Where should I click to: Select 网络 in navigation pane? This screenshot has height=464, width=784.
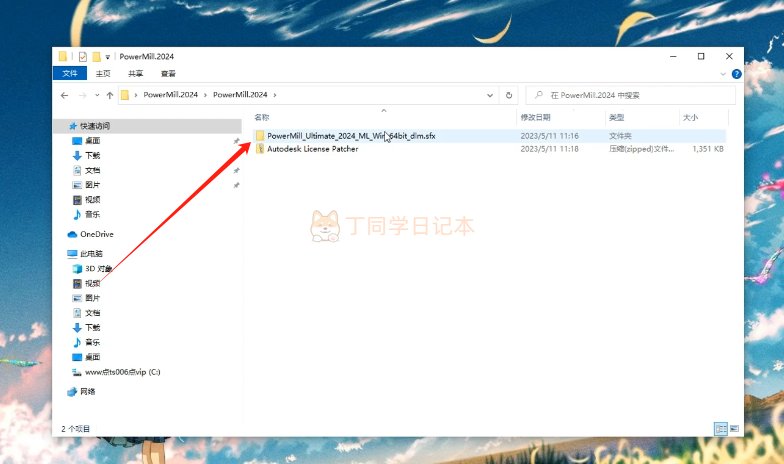[x=88, y=392]
